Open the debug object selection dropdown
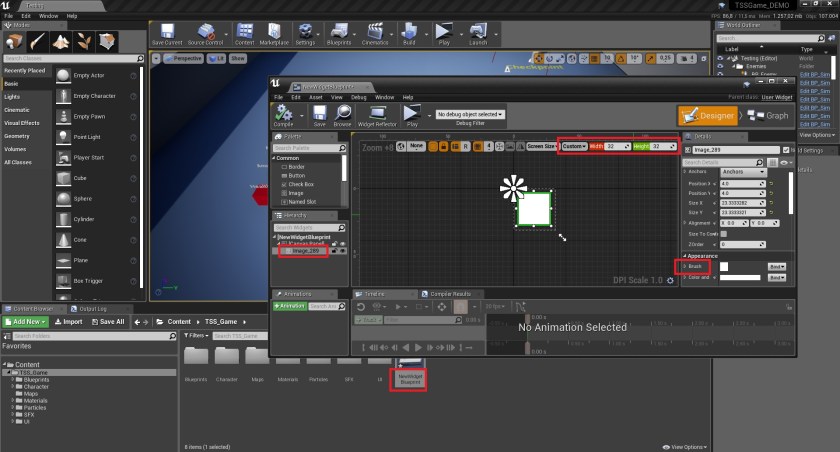Screen dimensions: 840x452 (x=470, y=114)
